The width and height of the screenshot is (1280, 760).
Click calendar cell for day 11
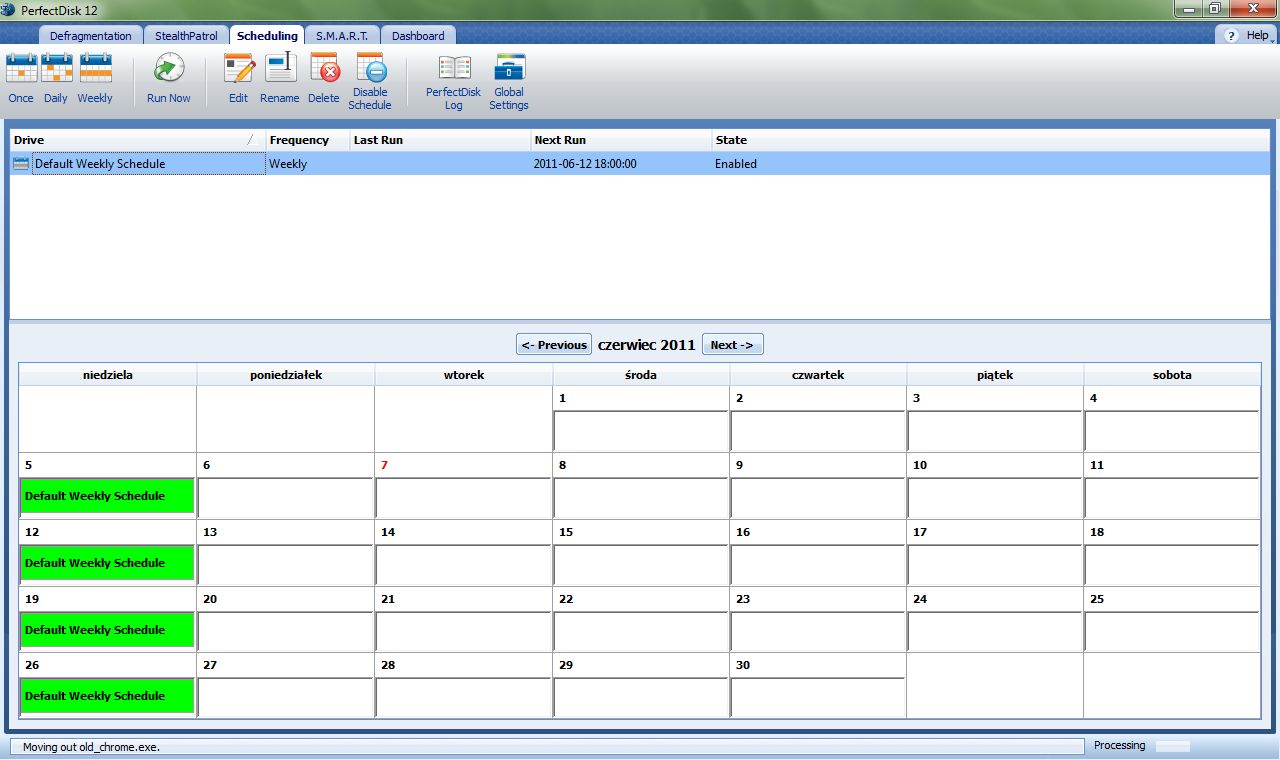pyautogui.click(x=1172, y=485)
